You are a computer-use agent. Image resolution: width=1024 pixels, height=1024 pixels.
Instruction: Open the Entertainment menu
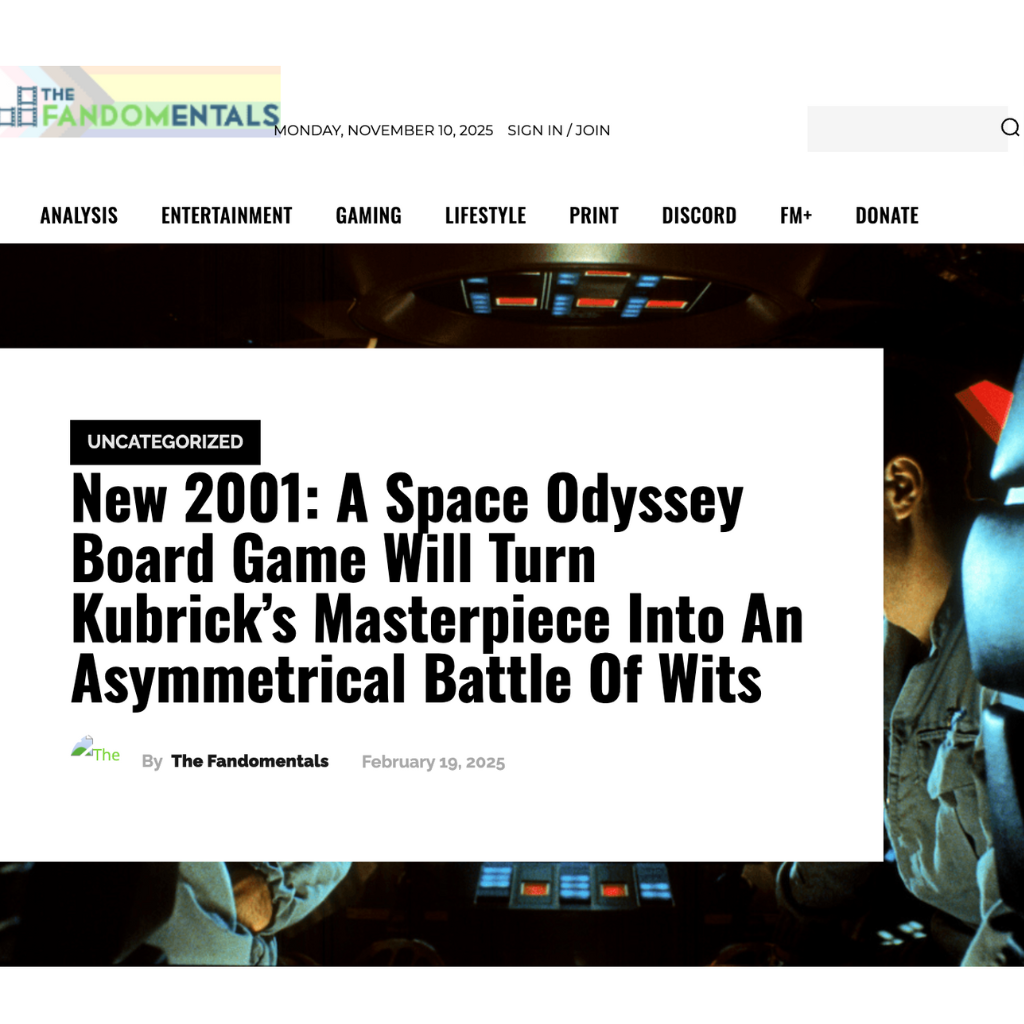click(226, 215)
